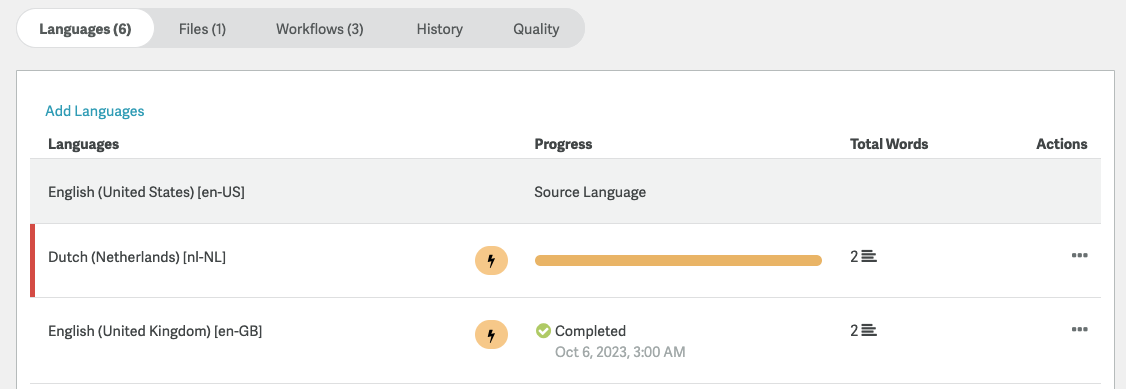Image resolution: width=1126 pixels, height=389 pixels.
Task: Click the English (United Kingdom) [en-GB] language name
Action: [155, 331]
